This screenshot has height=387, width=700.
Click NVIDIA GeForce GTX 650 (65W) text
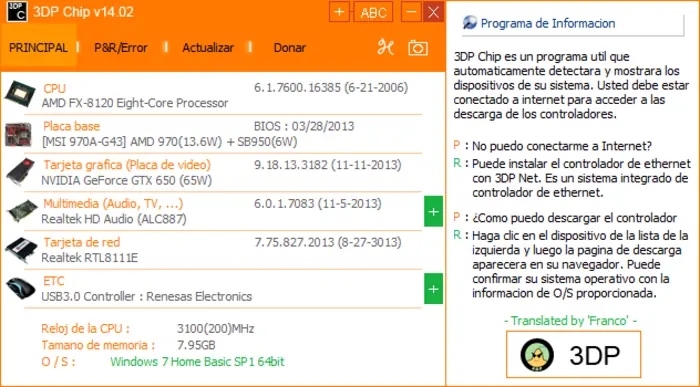click(126, 181)
